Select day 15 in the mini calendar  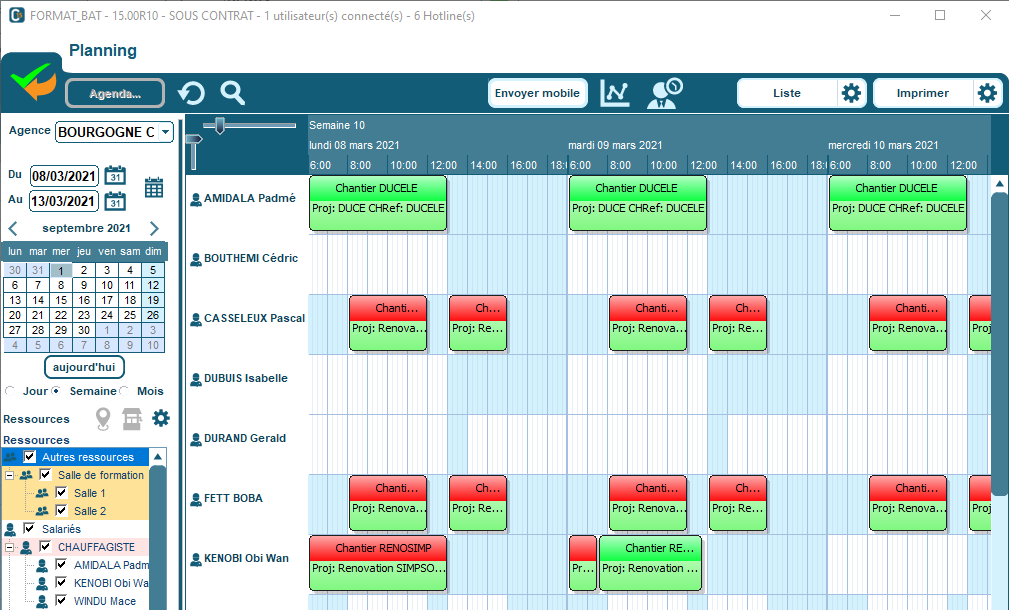(x=61, y=300)
